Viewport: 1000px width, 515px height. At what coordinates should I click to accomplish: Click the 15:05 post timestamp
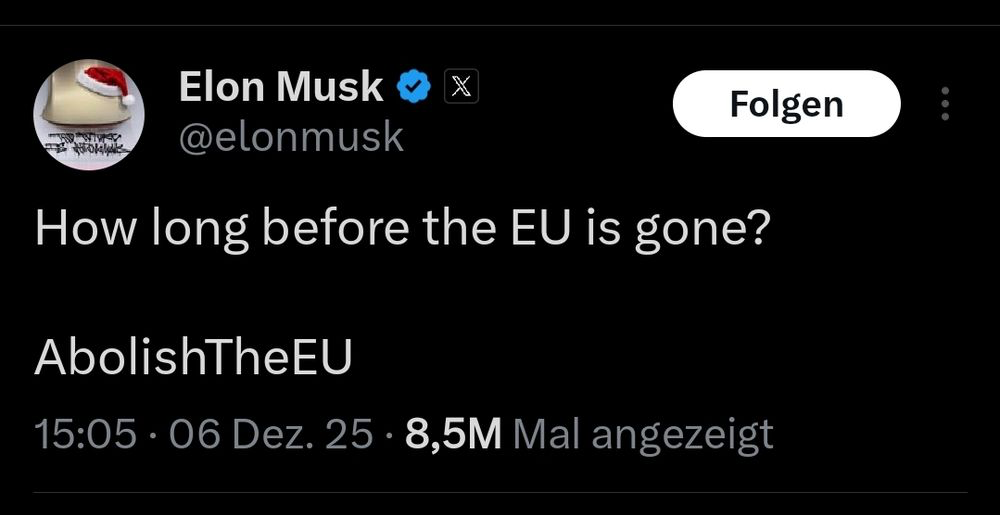[x=85, y=434]
